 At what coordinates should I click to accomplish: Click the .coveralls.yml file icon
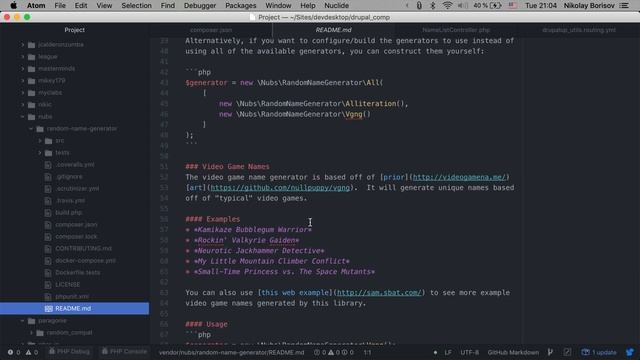pos(48,165)
